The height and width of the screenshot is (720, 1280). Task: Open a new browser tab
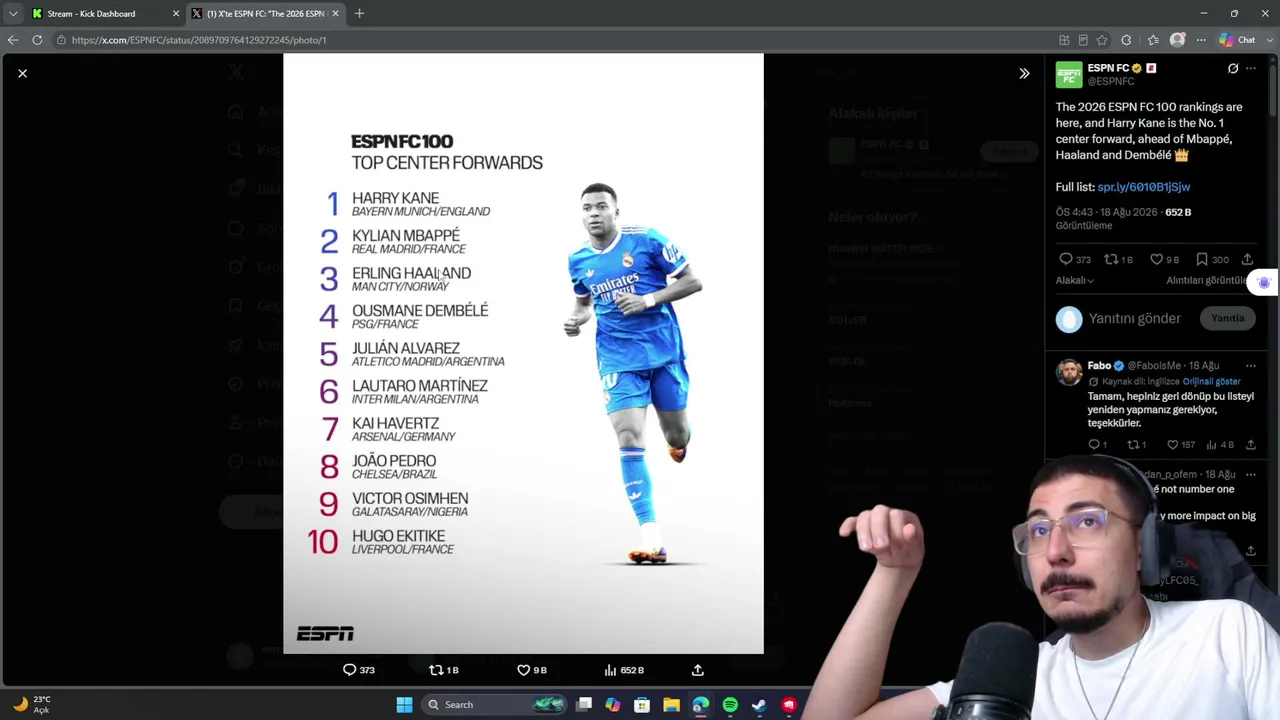359,14
